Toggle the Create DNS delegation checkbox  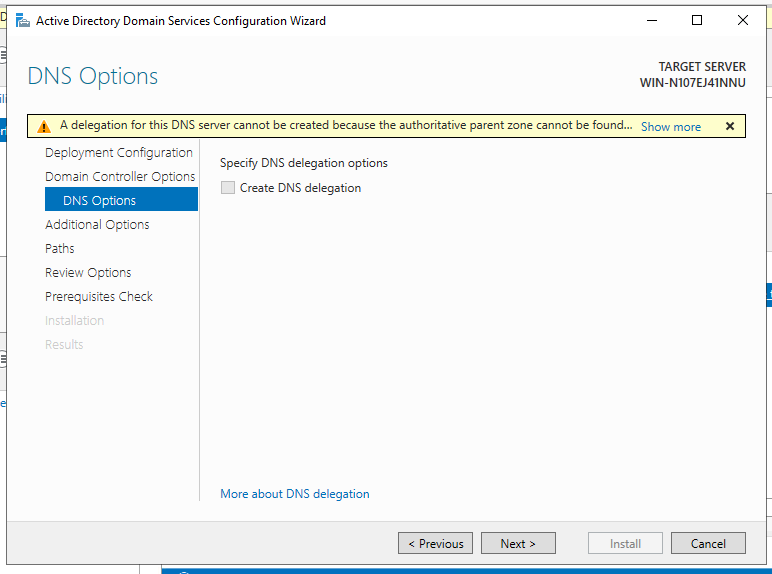click(228, 188)
